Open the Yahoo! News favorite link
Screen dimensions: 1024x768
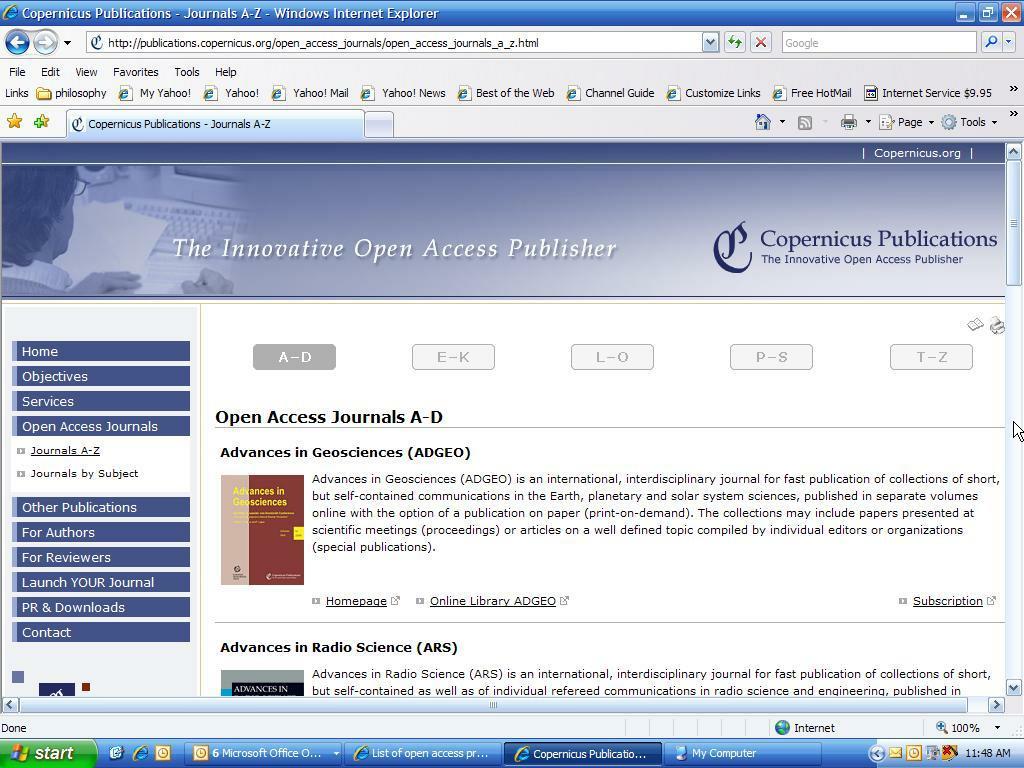coord(404,93)
